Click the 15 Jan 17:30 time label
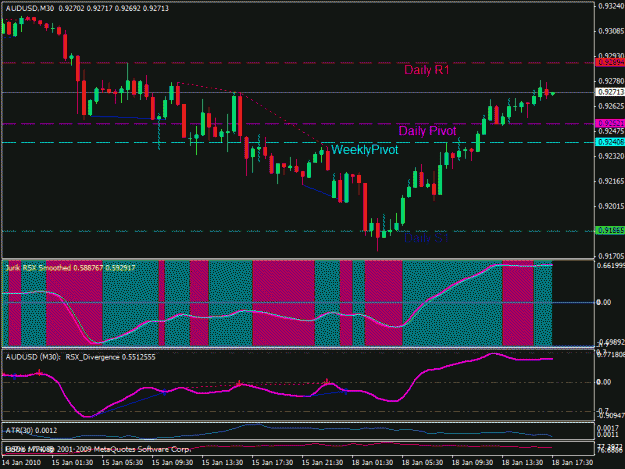 click(x=272, y=463)
